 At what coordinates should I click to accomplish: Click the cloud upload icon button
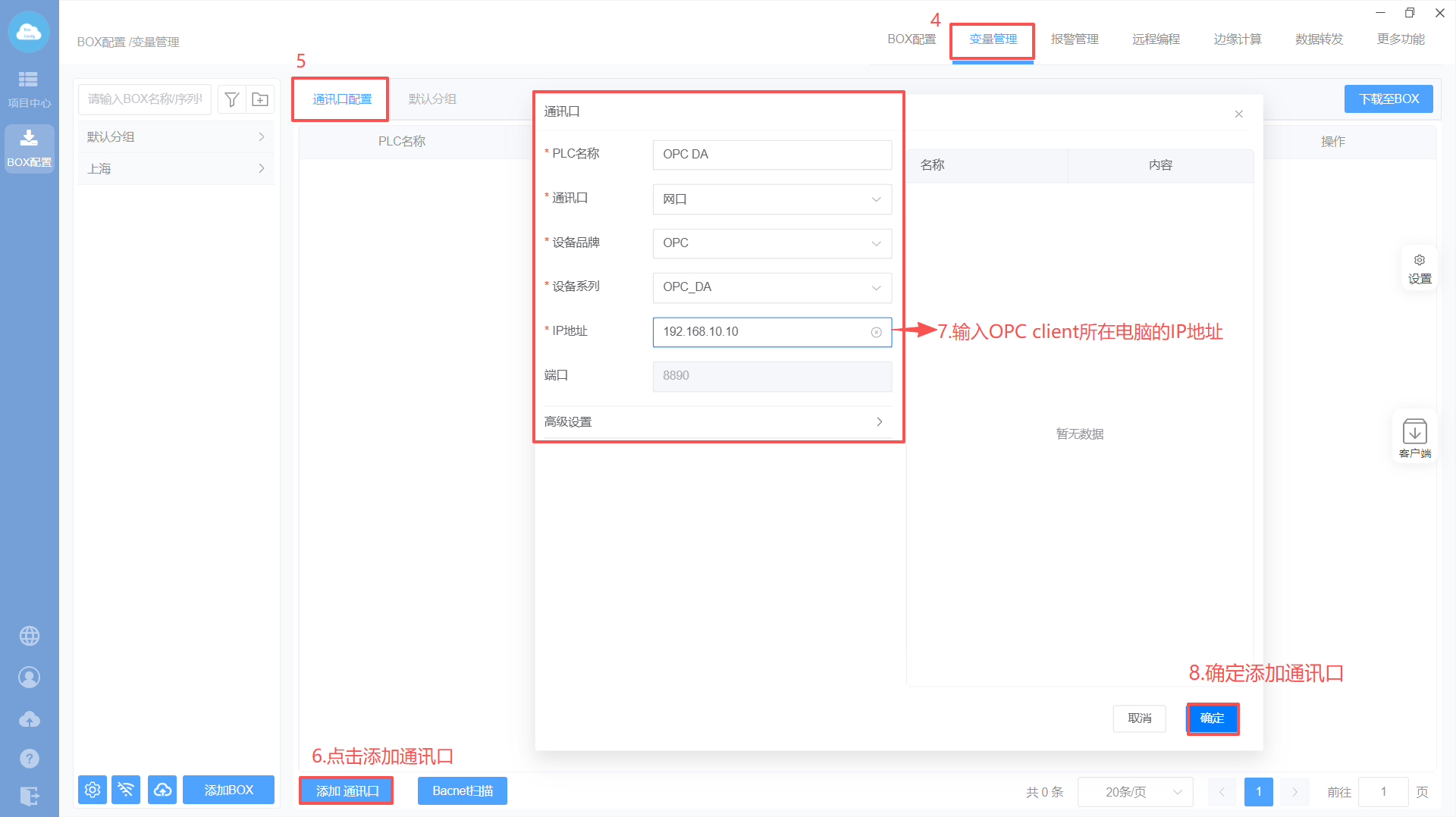pos(162,790)
